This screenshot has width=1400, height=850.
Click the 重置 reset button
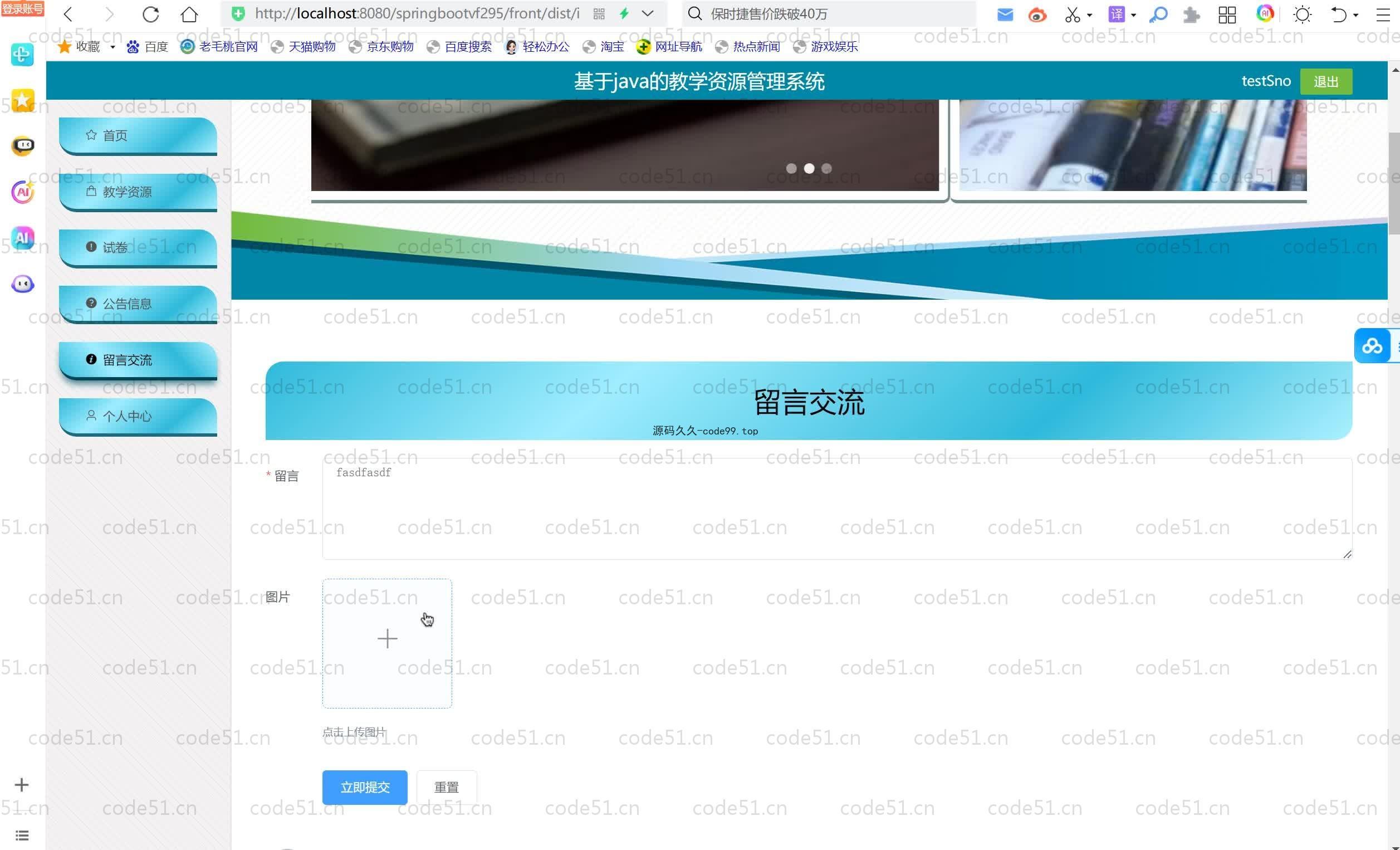click(x=447, y=787)
